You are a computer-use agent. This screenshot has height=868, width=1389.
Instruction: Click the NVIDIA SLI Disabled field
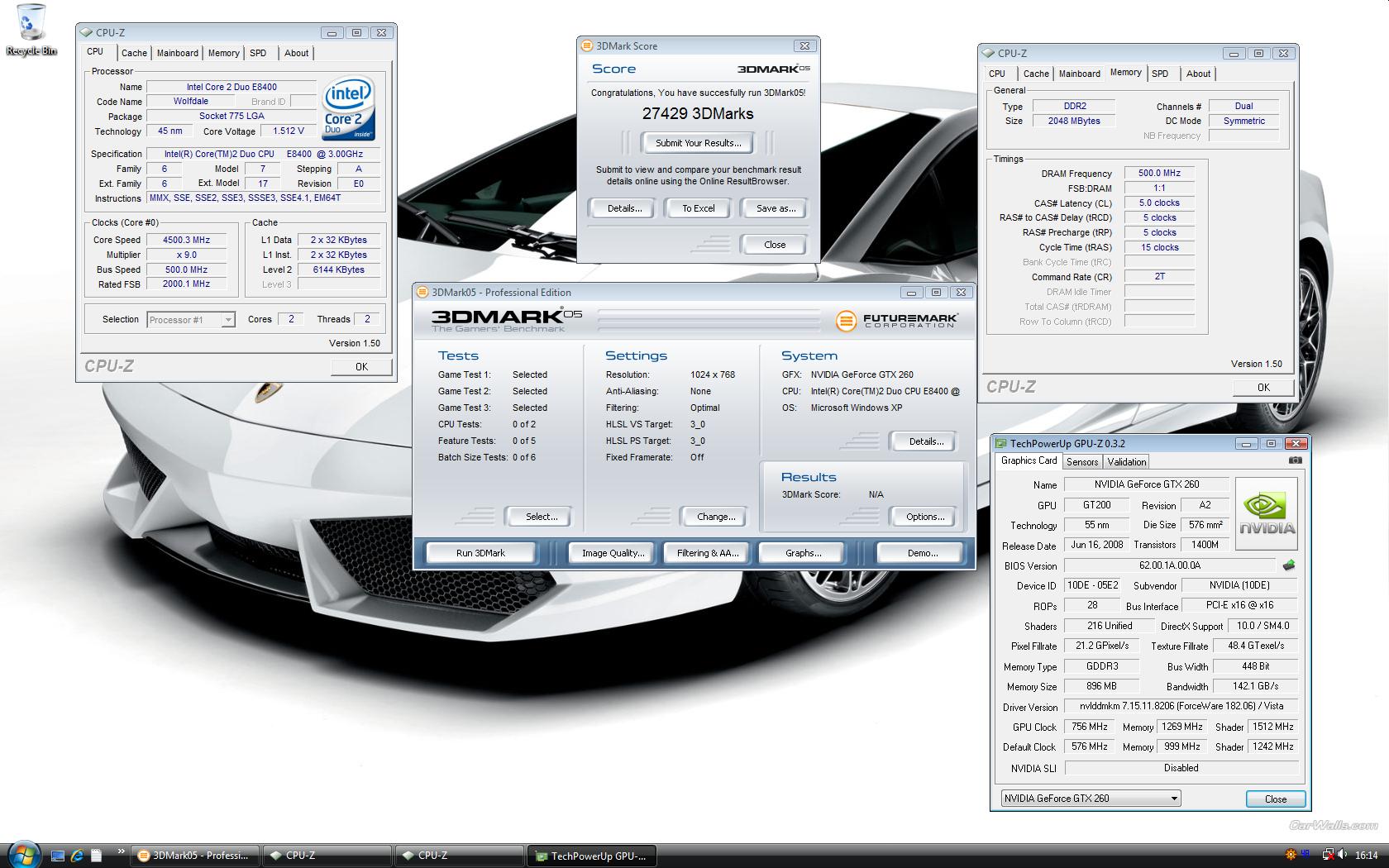click(1181, 768)
